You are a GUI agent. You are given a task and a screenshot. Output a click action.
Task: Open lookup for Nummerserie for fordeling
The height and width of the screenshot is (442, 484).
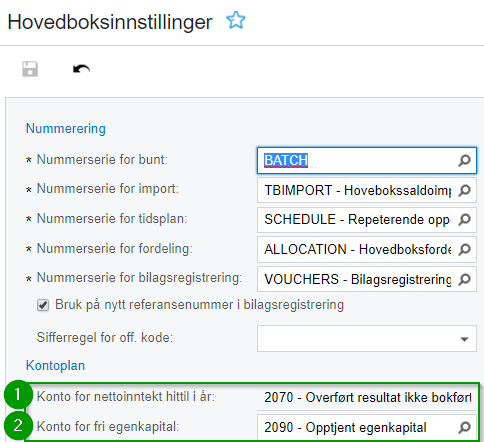pyautogui.click(x=464, y=249)
